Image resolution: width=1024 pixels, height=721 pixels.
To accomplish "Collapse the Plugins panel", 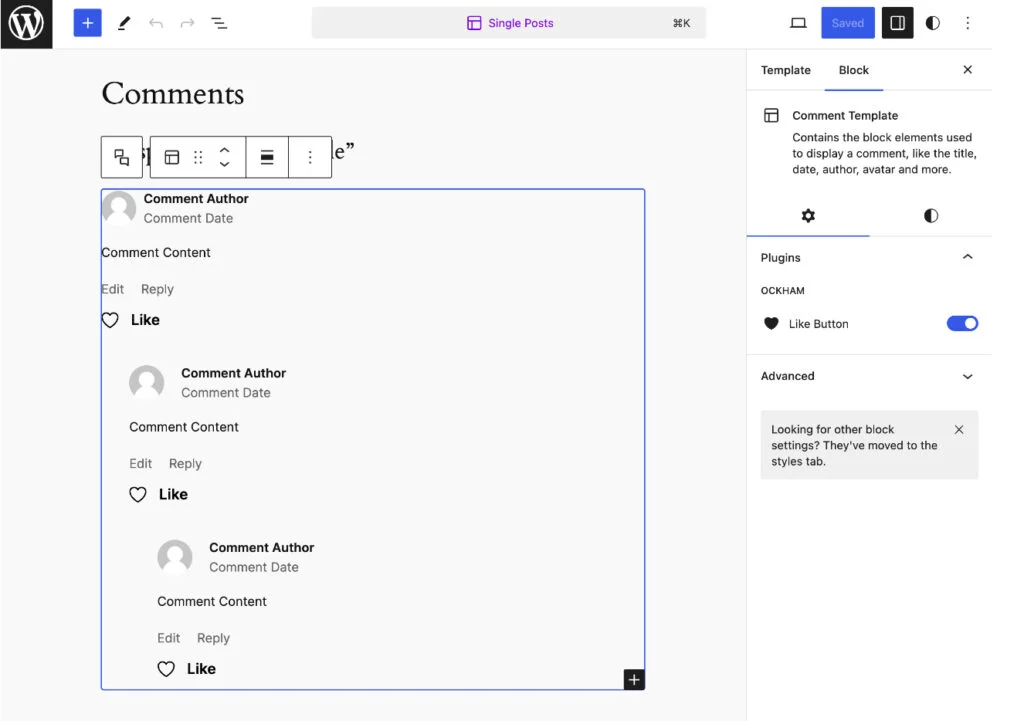I will click(x=966, y=257).
